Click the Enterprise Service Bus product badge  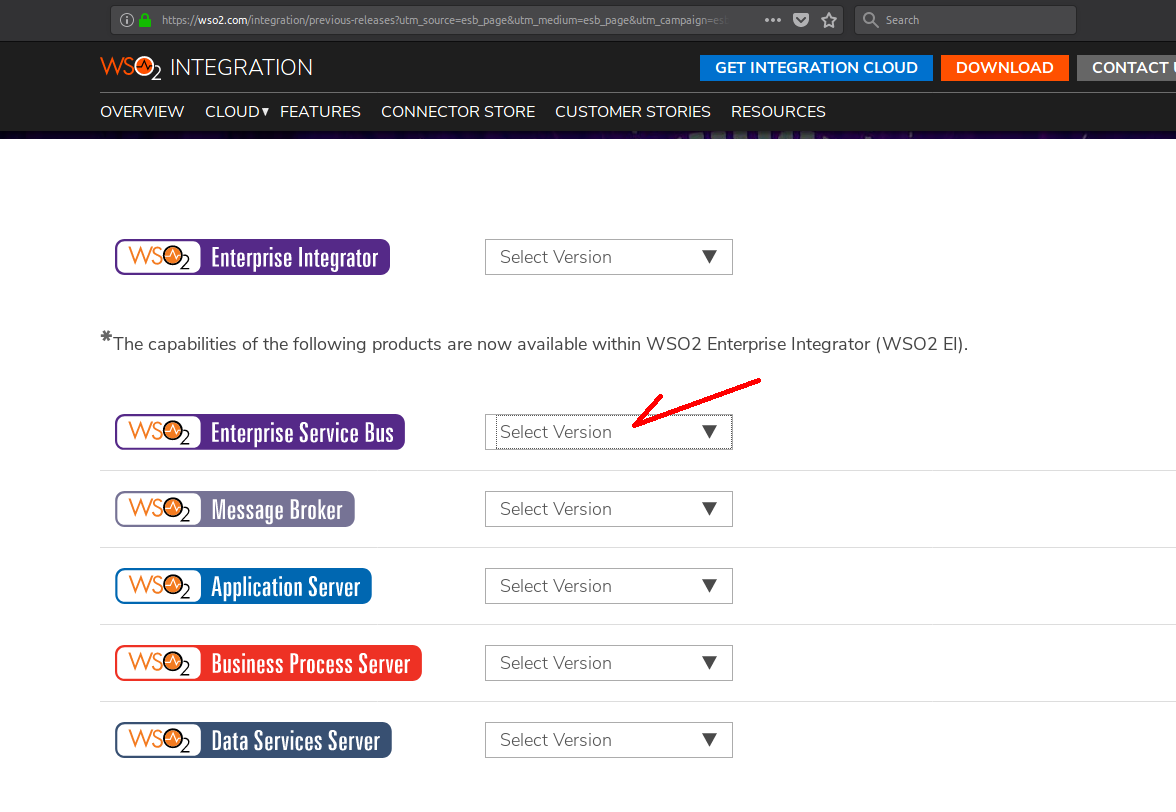pos(260,432)
